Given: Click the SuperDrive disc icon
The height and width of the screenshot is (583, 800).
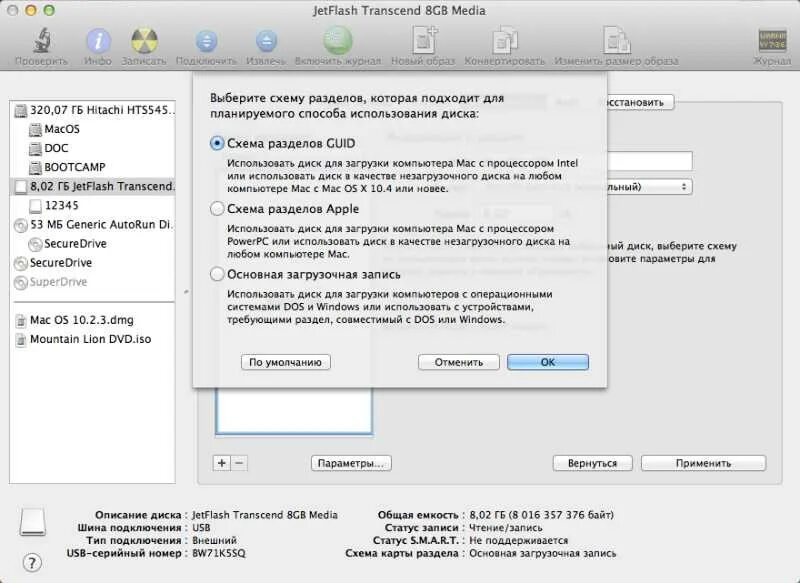Looking at the screenshot, I should 21,283.
